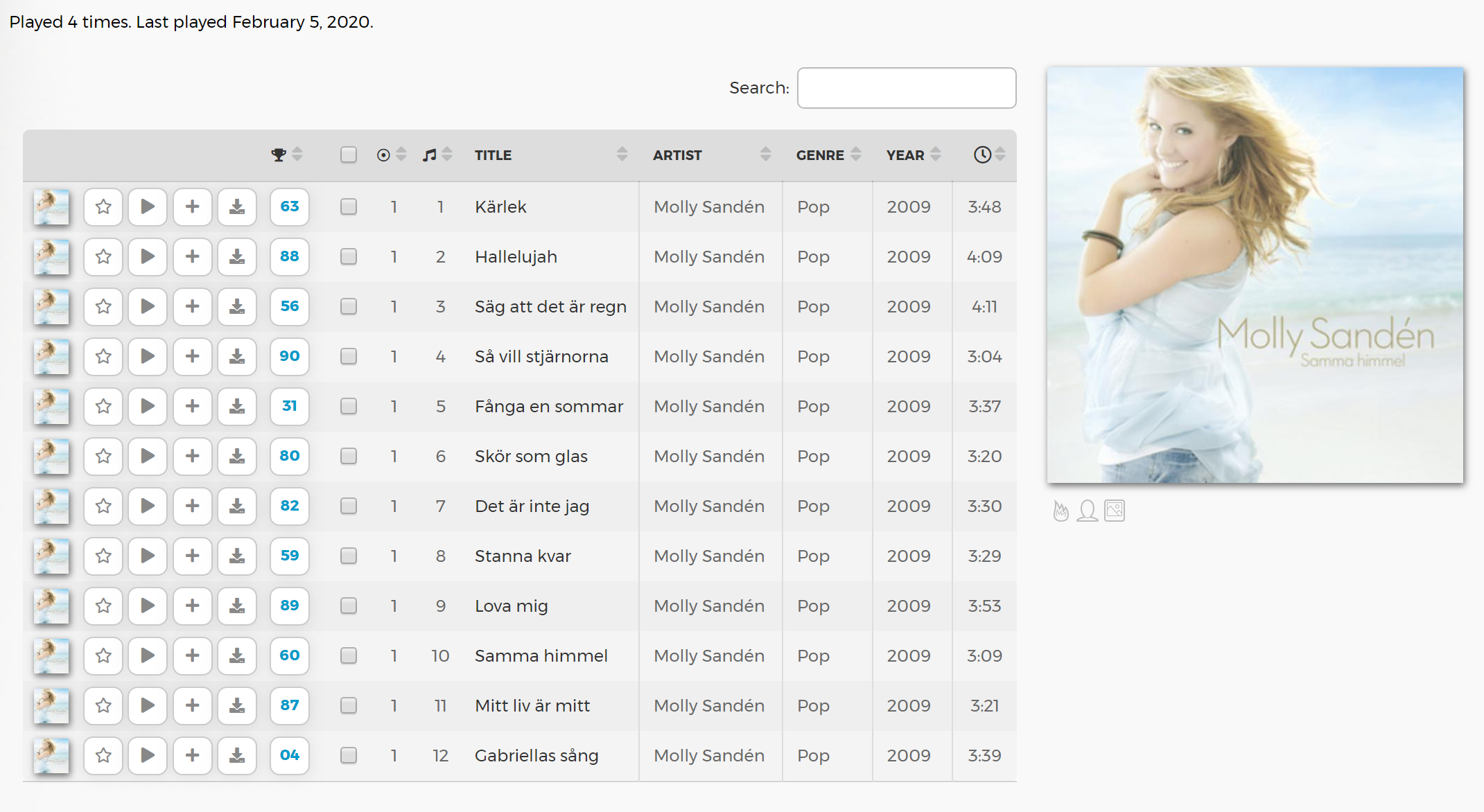The height and width of the screenshot is (812, 1484).
Task: Download Gabriellas sång track
Action: (x=237, y=755)
